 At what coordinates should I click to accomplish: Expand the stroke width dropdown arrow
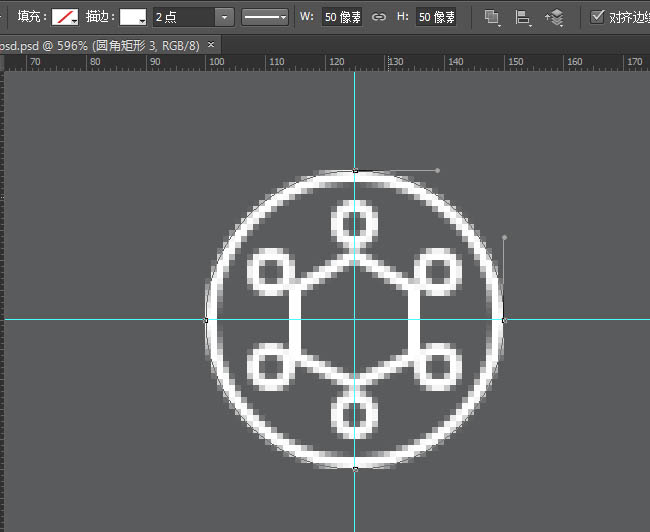(x=224, y=17)
